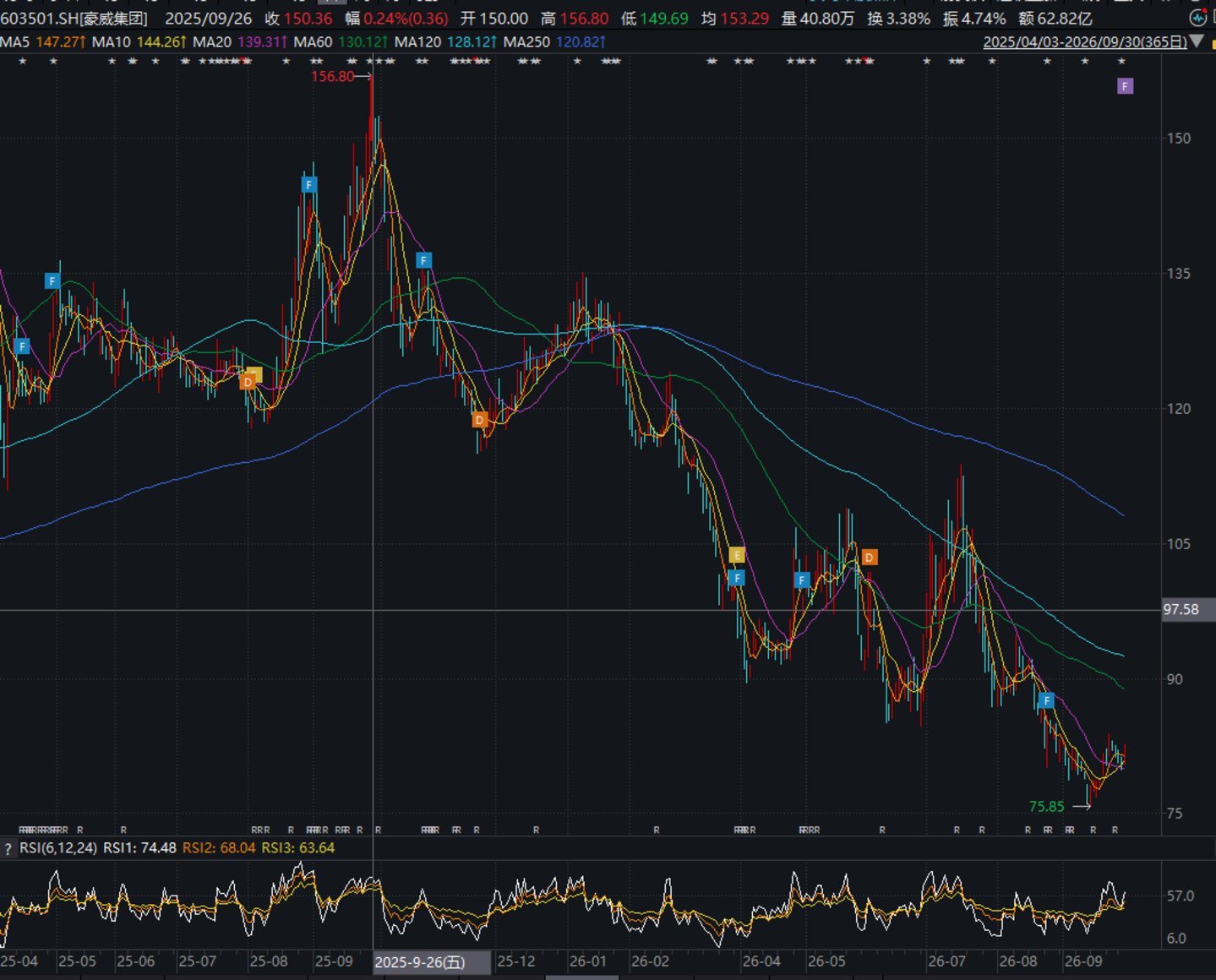
Task: Select the MA250 120.82 moving average label
Action: (553, 41)
